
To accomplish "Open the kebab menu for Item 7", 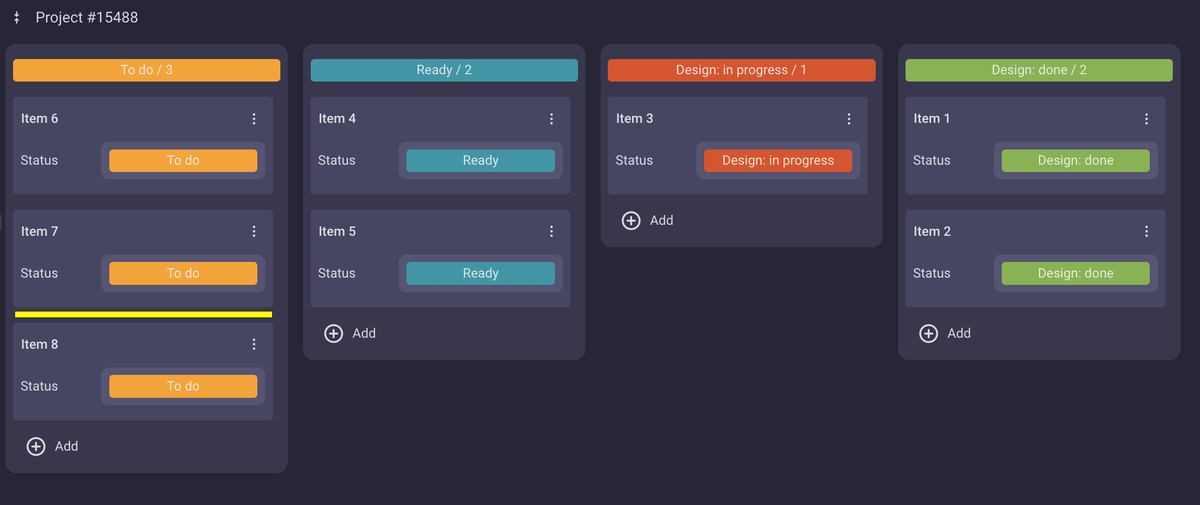I will [x=254, y=232].
